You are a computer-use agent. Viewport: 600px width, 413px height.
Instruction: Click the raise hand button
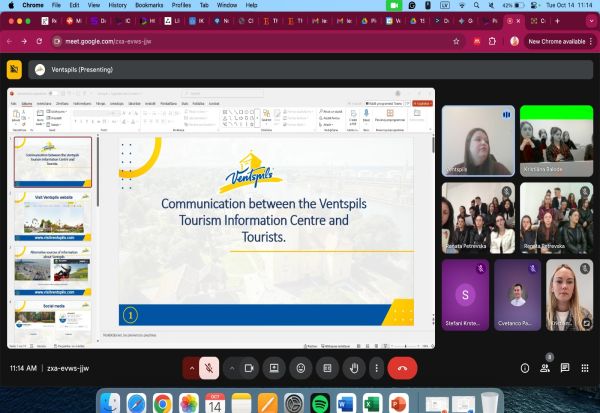pyautogui.click(x=353, y=368)
